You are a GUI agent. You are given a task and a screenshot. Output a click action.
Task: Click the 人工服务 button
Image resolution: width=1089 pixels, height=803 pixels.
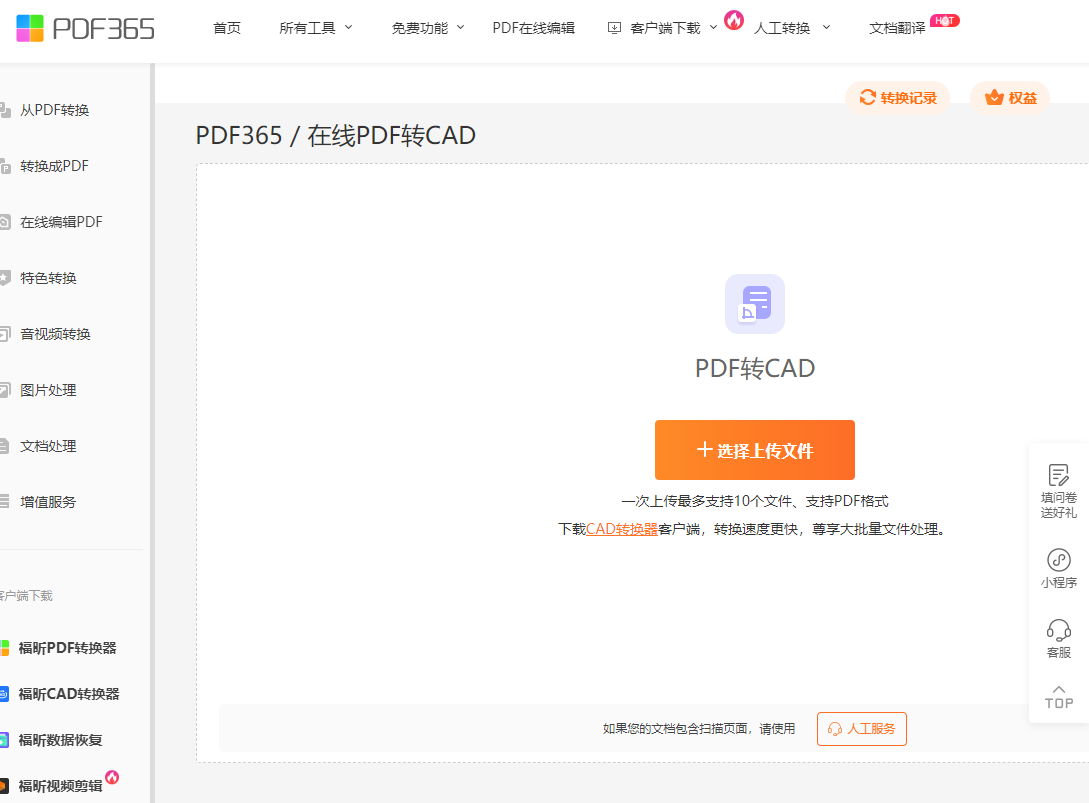(x=862, y=729)
